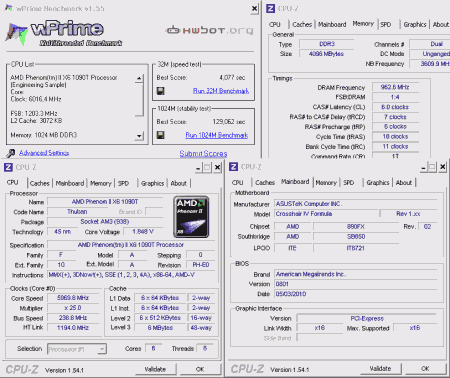450x378 pixels.
Task: Run the 32M Benchmark
Action: [x=221, y=91]
